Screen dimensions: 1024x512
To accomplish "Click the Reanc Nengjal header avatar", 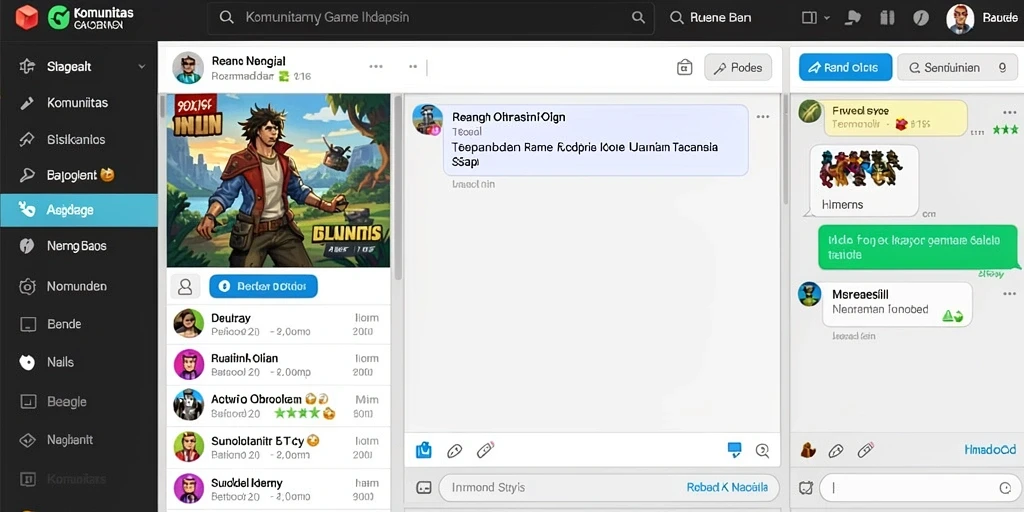I will (187, 67).
